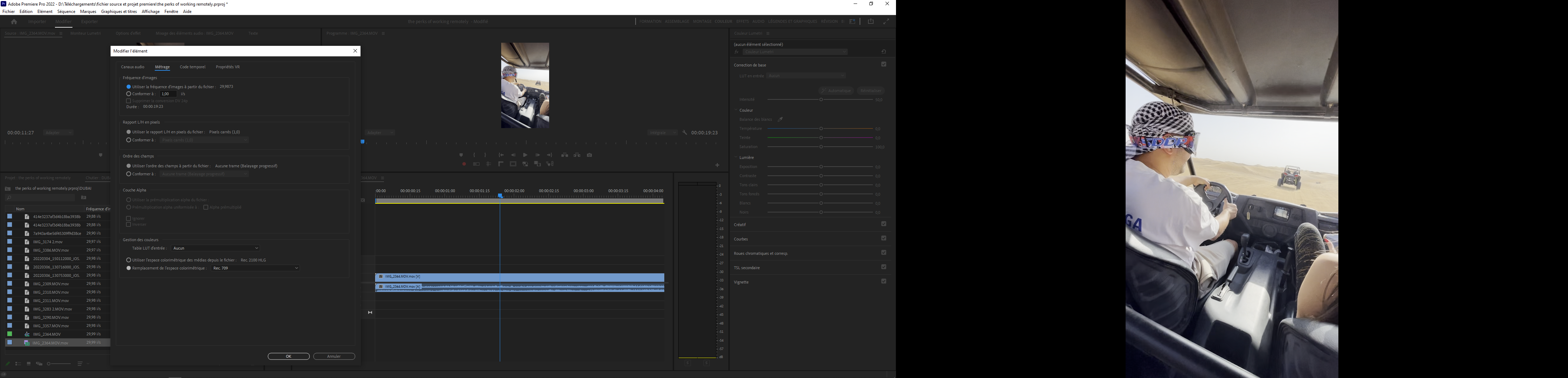This screenshot has height=378, width=1568.
Task: Select 'Utiliser l'espace colorimétrique des médias' option
Action: 128,260
